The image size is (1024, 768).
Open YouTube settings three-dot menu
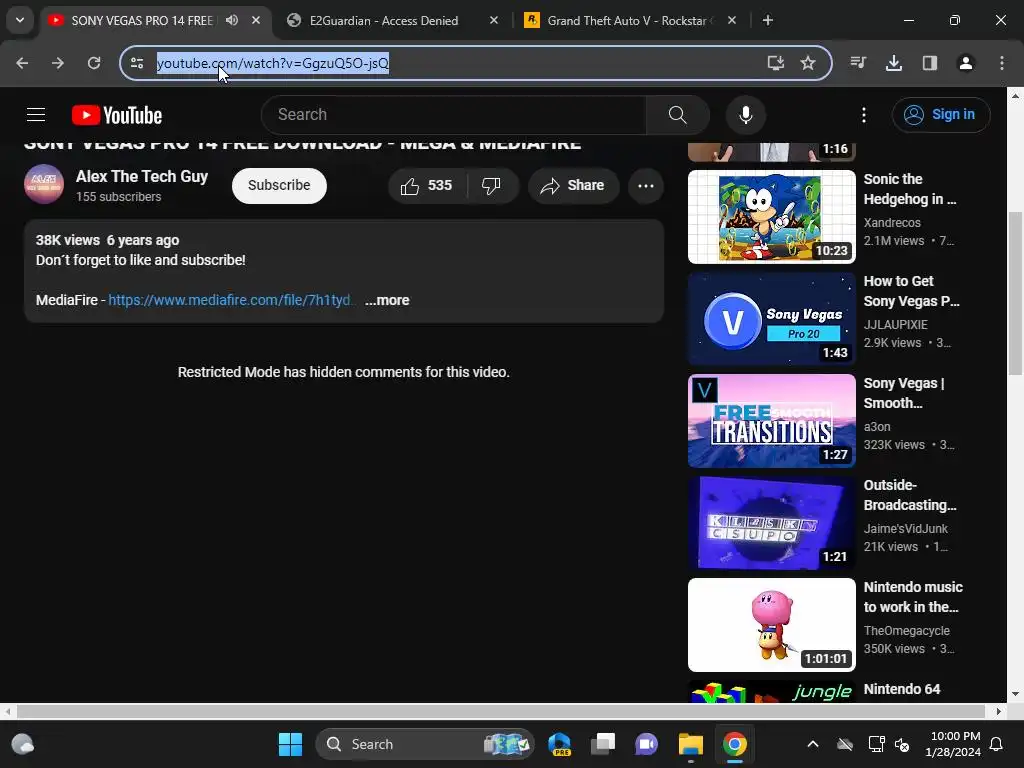[863, 115]
